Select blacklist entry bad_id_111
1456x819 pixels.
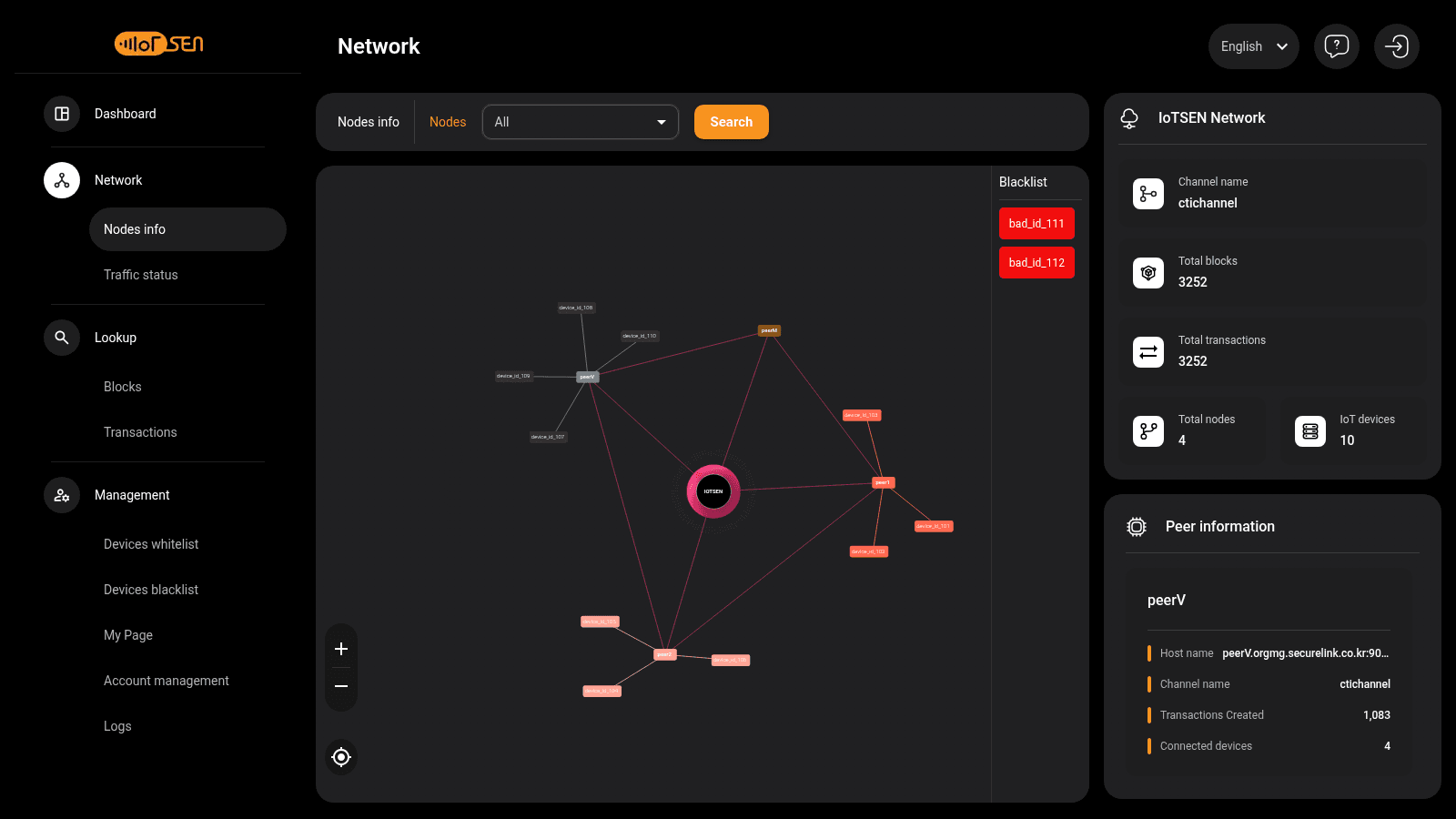[1036, 224]
